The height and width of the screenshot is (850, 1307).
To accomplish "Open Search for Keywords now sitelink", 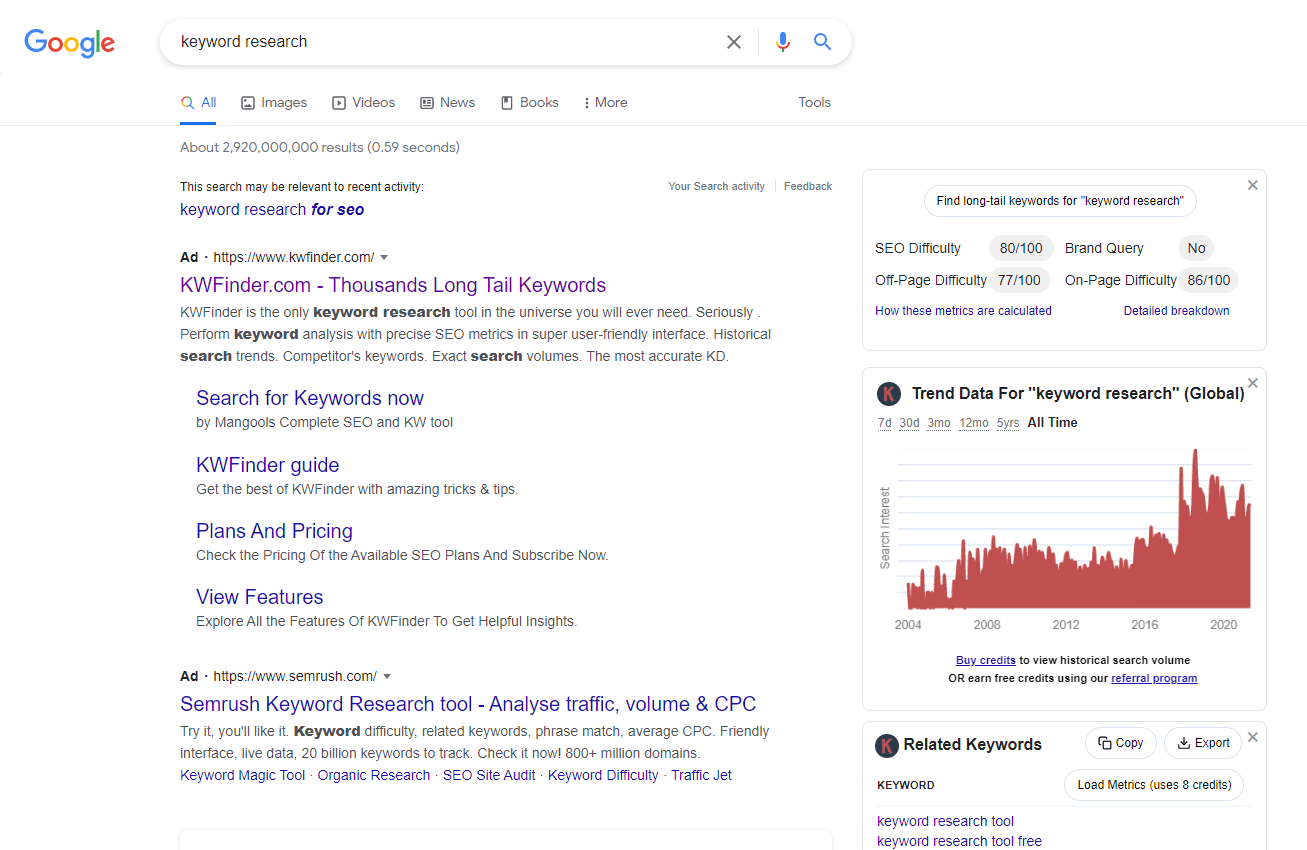I will (x=310, y=398).
